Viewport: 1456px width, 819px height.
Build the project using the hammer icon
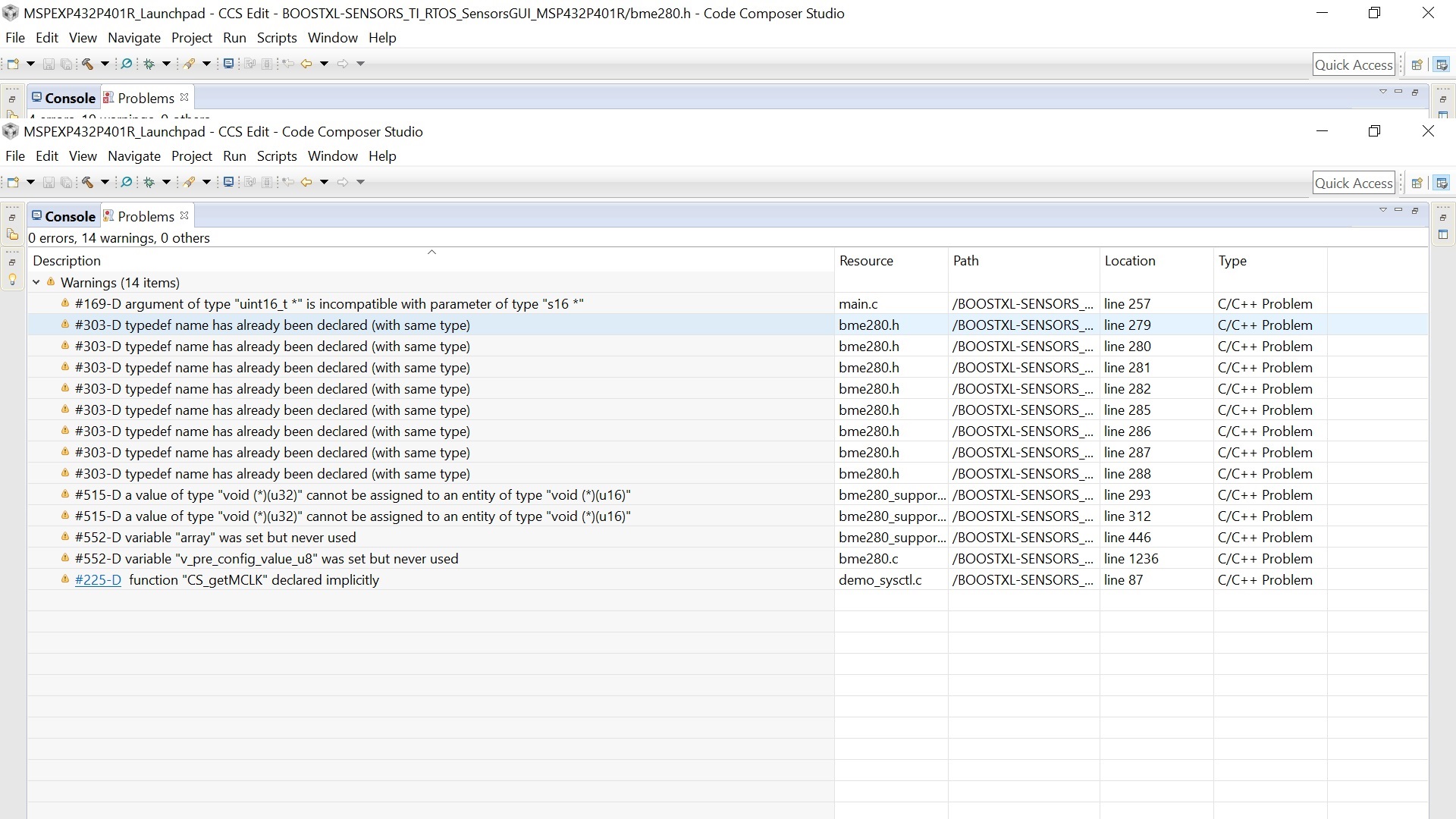[x=87, y=182]
